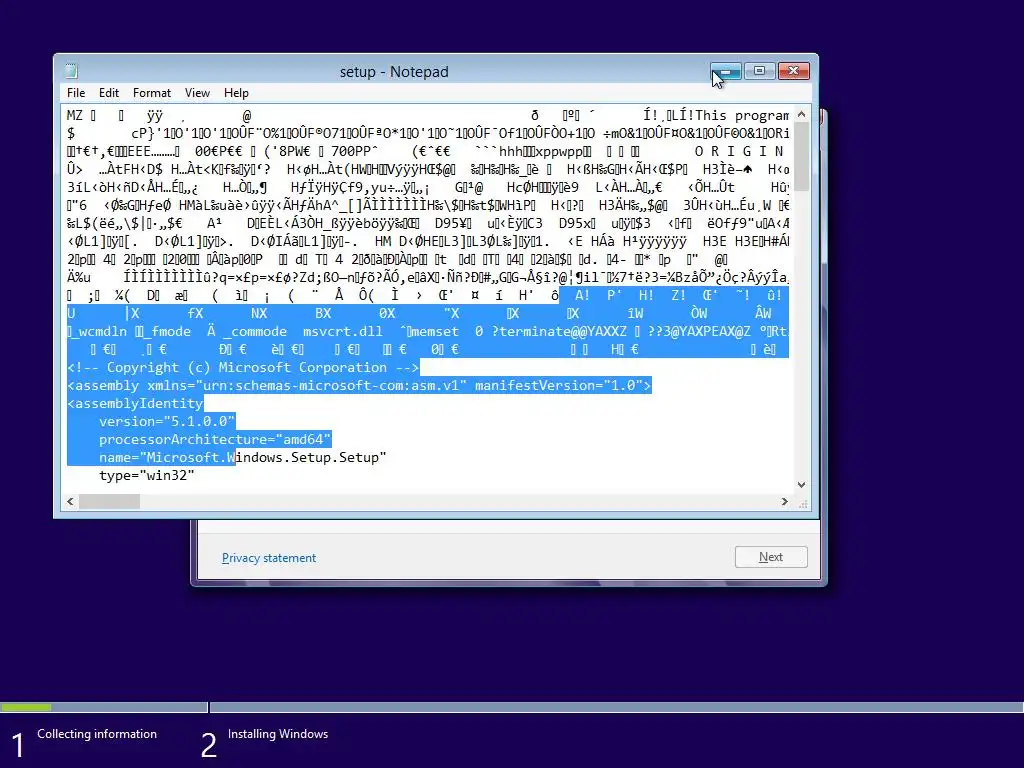Click the horizontal scrollbar thumb
Image resolution: width=1024 pixels, height=768 pixels.
[x=109, y=502]
